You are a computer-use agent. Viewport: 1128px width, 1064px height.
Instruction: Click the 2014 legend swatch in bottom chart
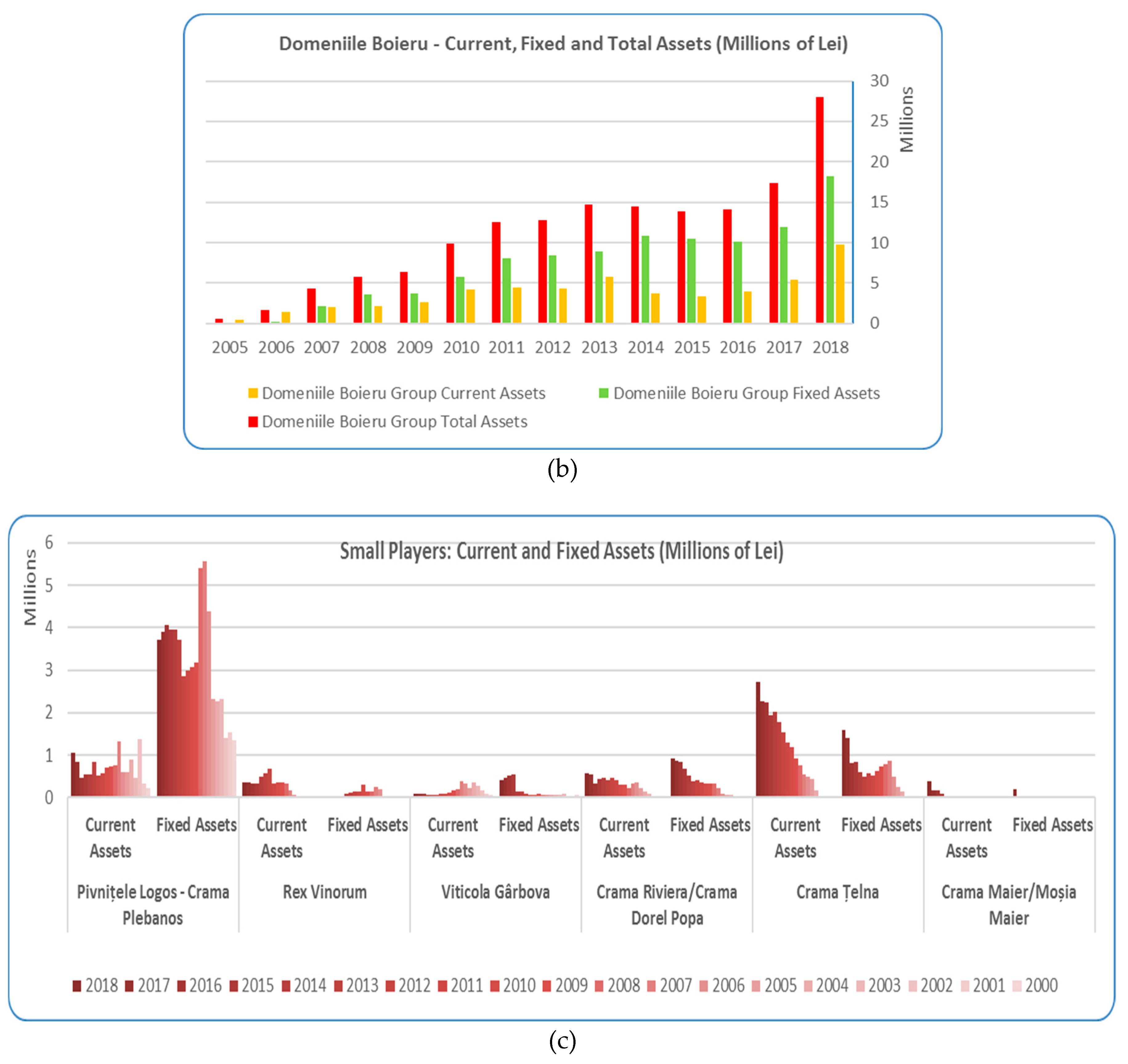pos(286,986)
